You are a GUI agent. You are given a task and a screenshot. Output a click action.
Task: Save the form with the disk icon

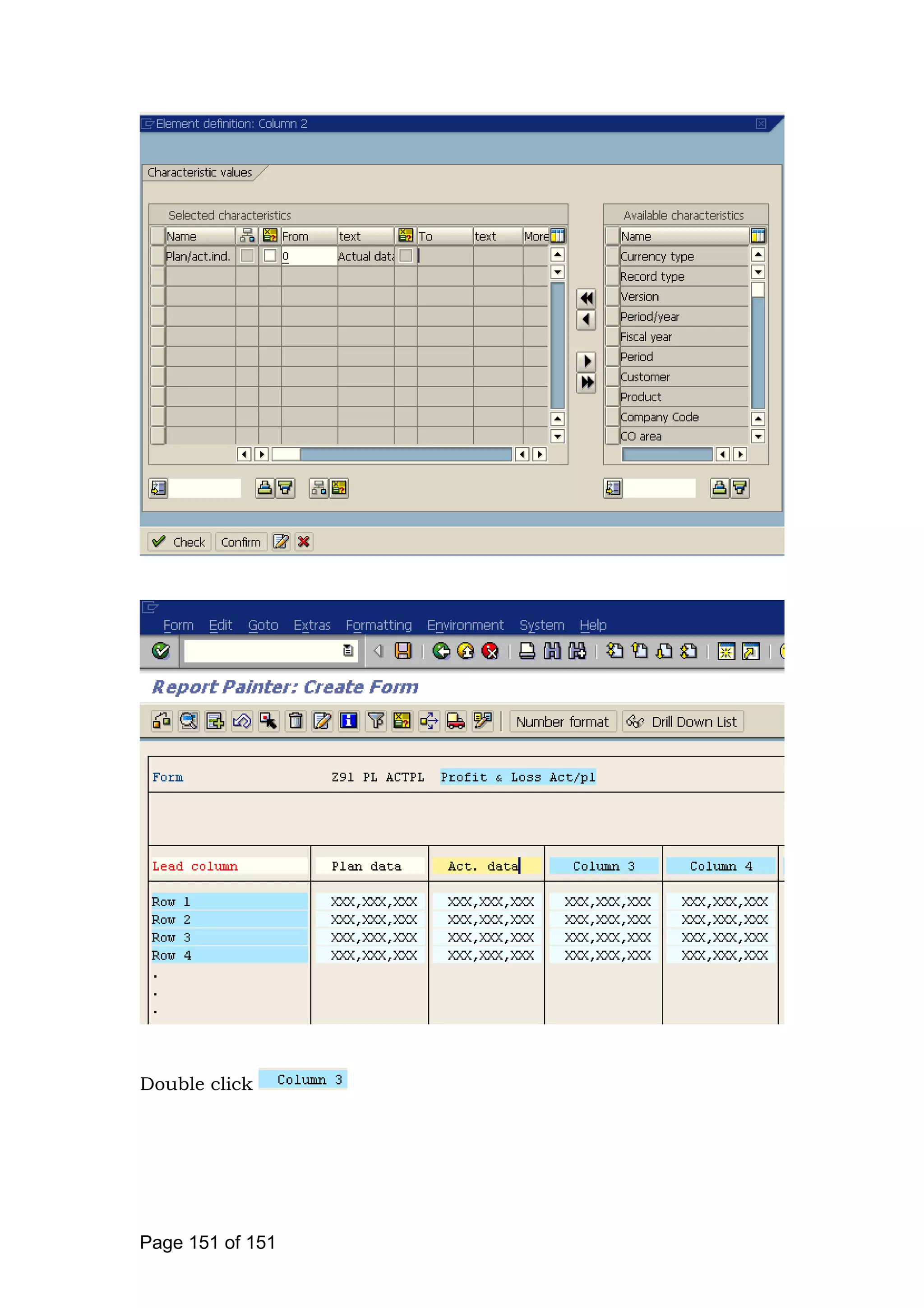pos(403,650)
